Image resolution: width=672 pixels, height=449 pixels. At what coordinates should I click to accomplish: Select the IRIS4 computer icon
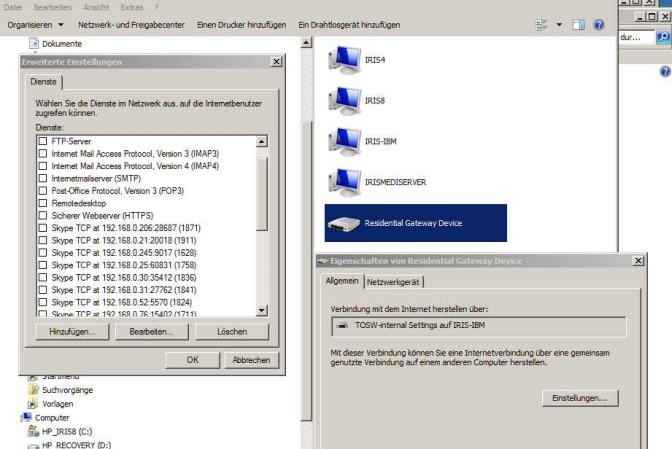[345, 60]
